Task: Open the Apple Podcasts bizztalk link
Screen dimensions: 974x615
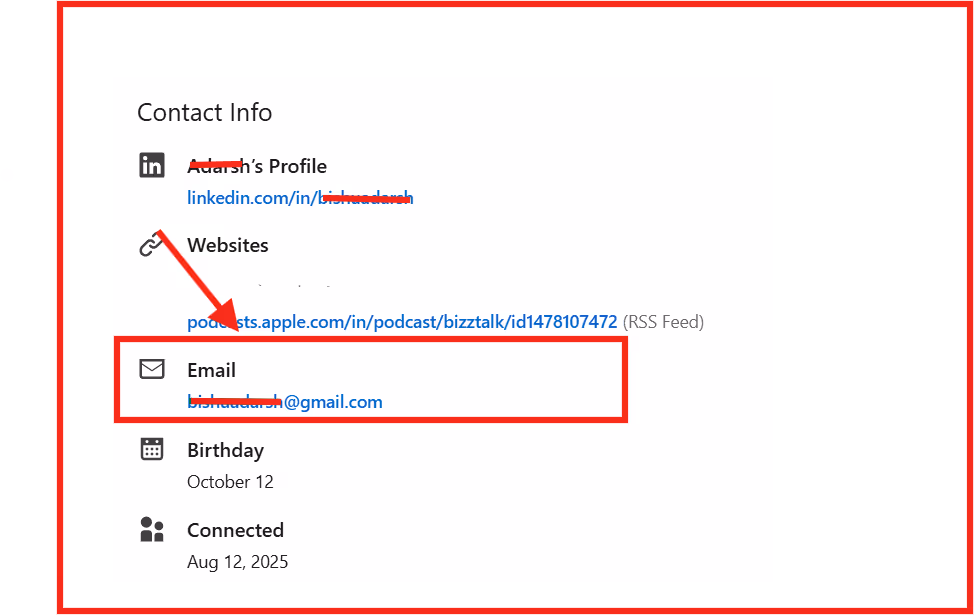Action: 402,322
